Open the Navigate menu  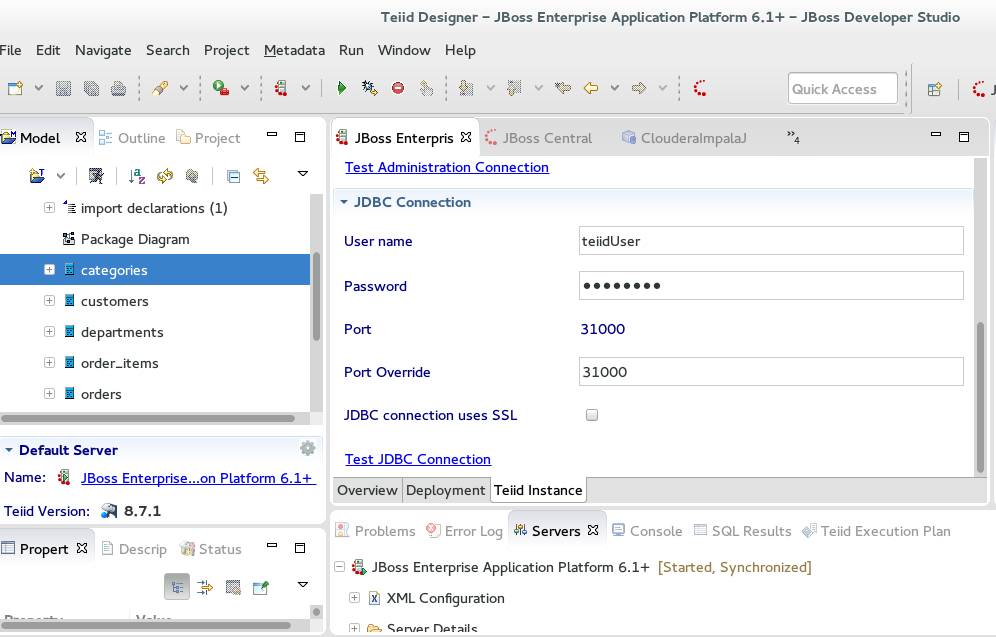coord(103,50)
